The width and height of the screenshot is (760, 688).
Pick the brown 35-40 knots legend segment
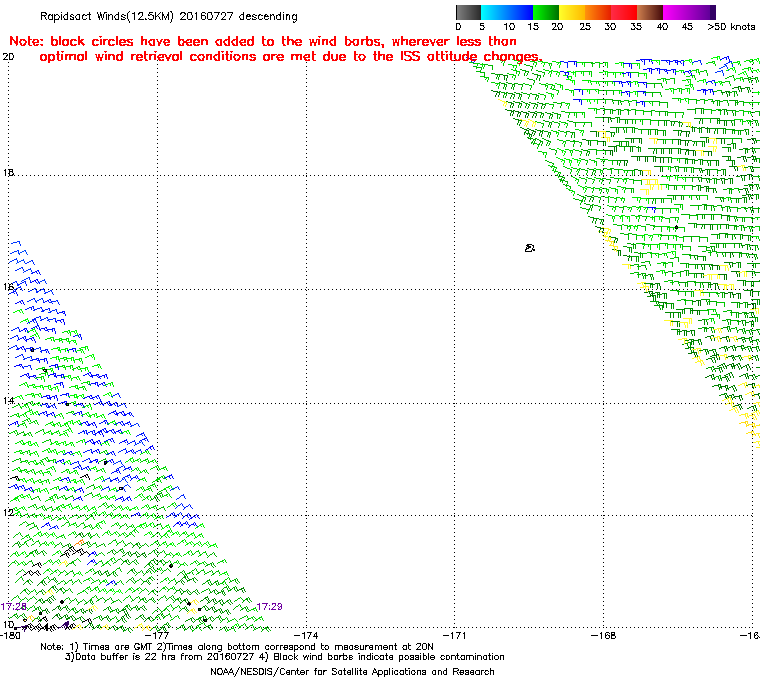(x=650, y=12)
